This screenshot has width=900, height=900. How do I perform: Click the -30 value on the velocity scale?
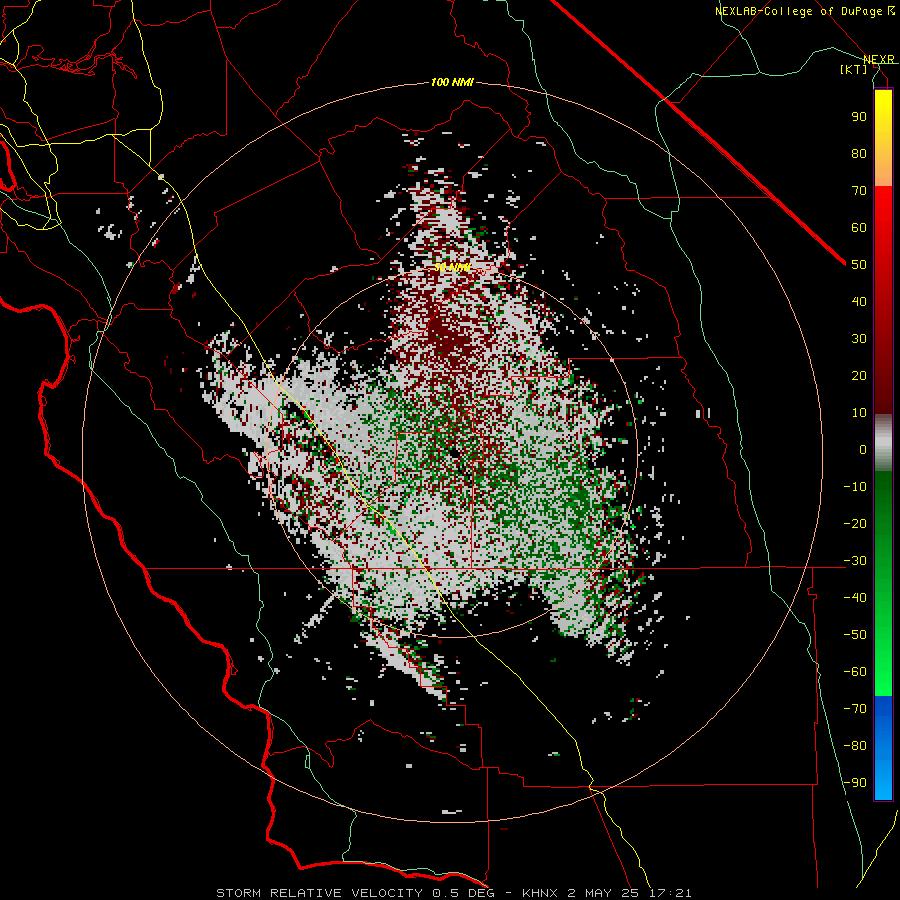(855, 561)
